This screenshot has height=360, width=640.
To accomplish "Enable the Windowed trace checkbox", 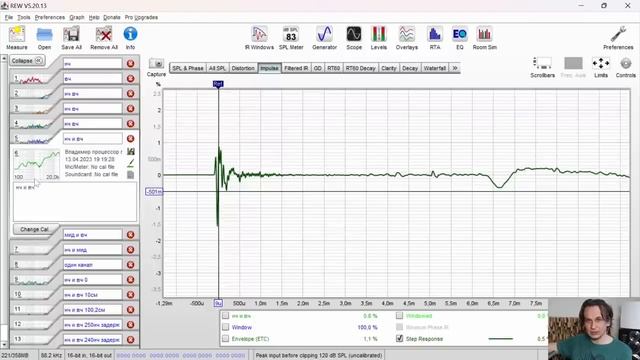I will [400, 316].
